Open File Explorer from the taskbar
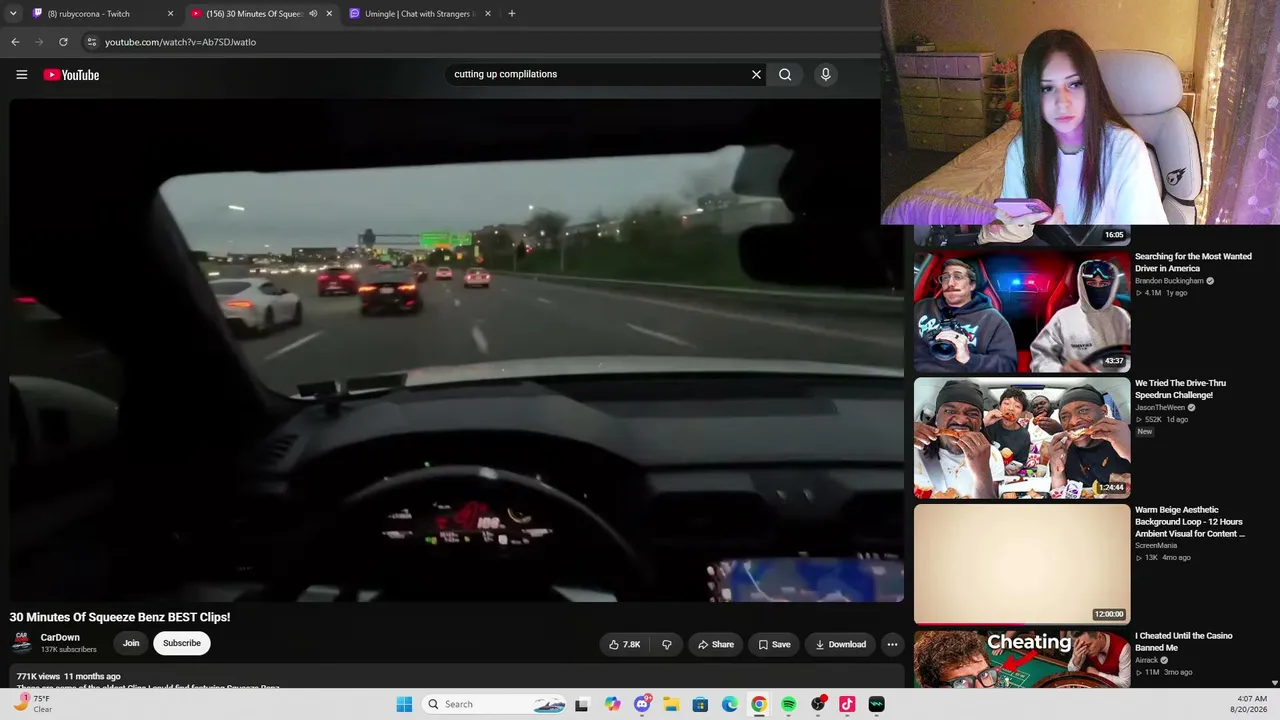This screenshot has height=720, width=1280. point(671,704)
